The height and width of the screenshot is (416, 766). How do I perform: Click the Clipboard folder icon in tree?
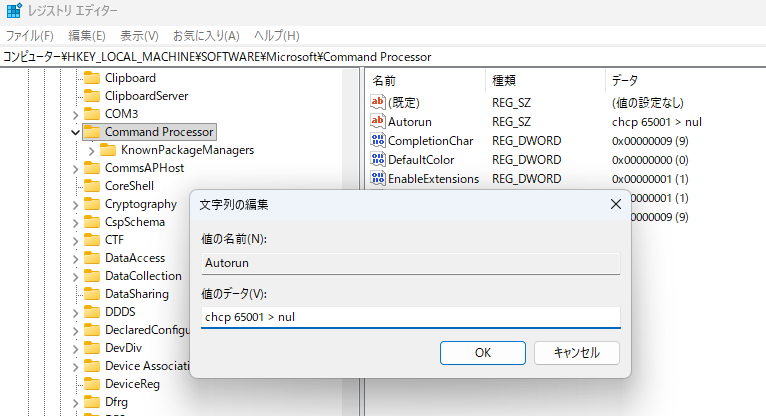92,78
